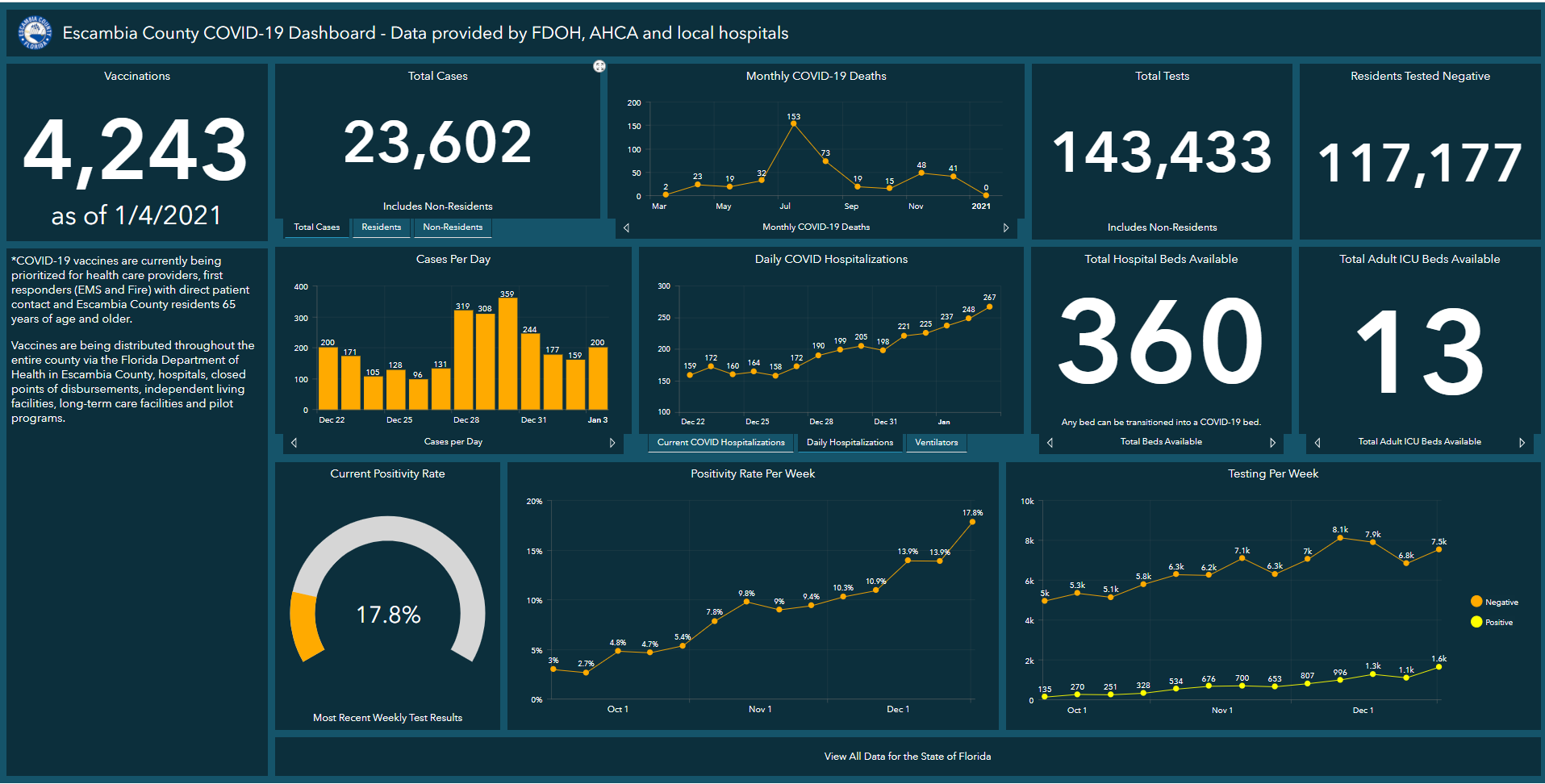1545x784 pixels.
Task: Select the Daily Hospitalizations tab
Action: pos(850,442)
